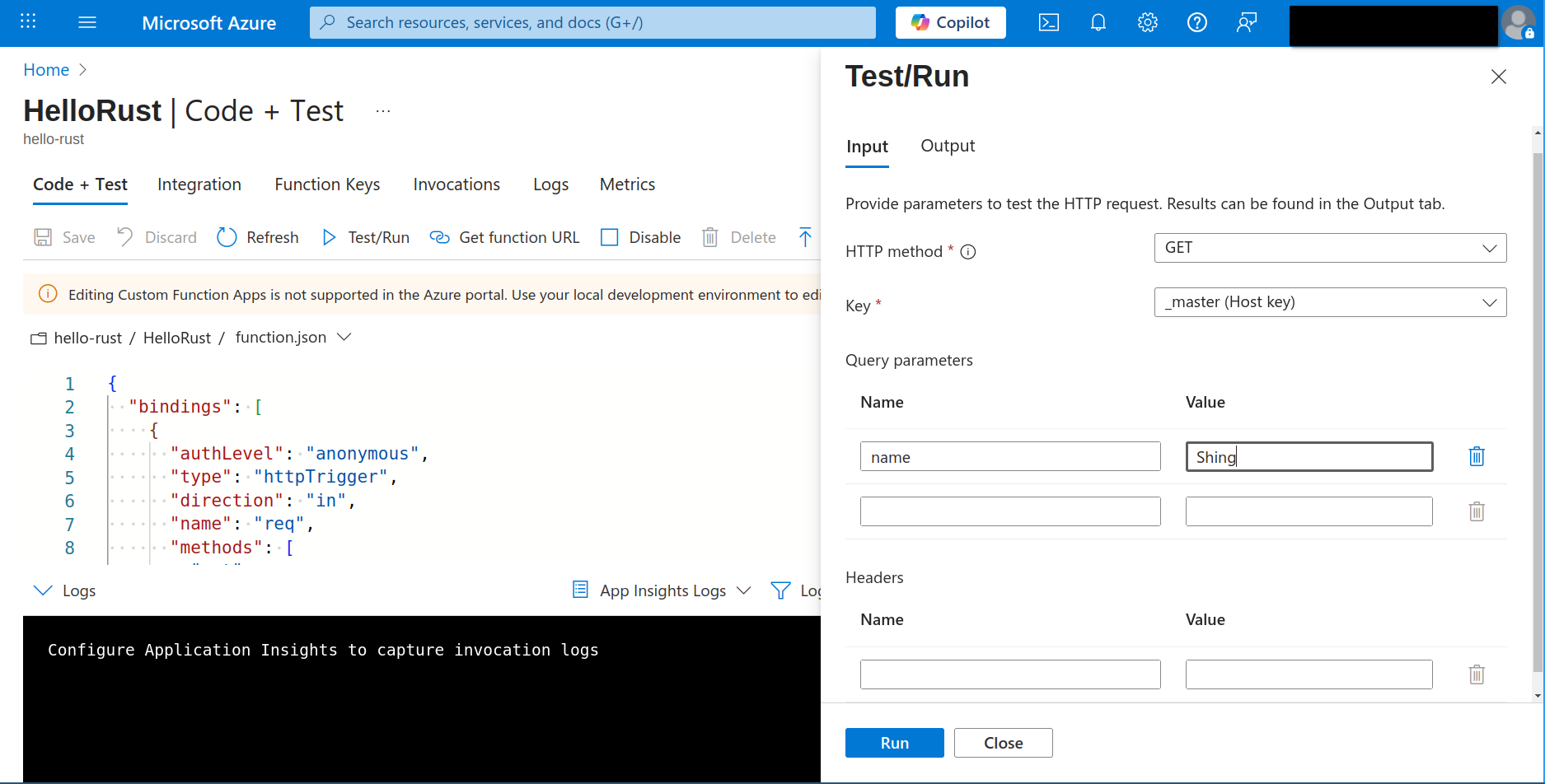Screen dimensions: 1545x784
Task: Toggle the Disable checkbox
Action: [x=610, y=237]
